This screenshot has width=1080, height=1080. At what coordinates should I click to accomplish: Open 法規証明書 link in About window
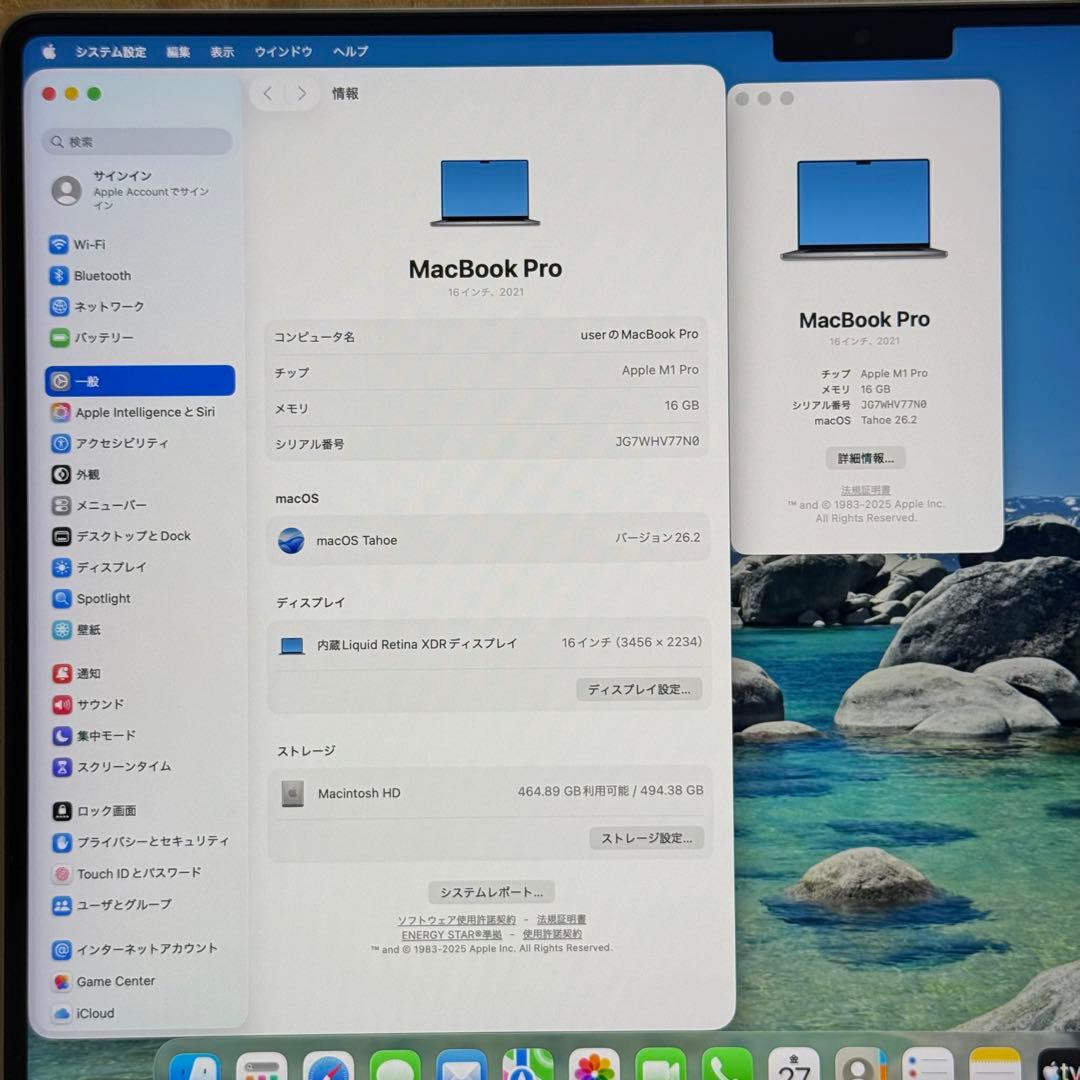[866, 490]
